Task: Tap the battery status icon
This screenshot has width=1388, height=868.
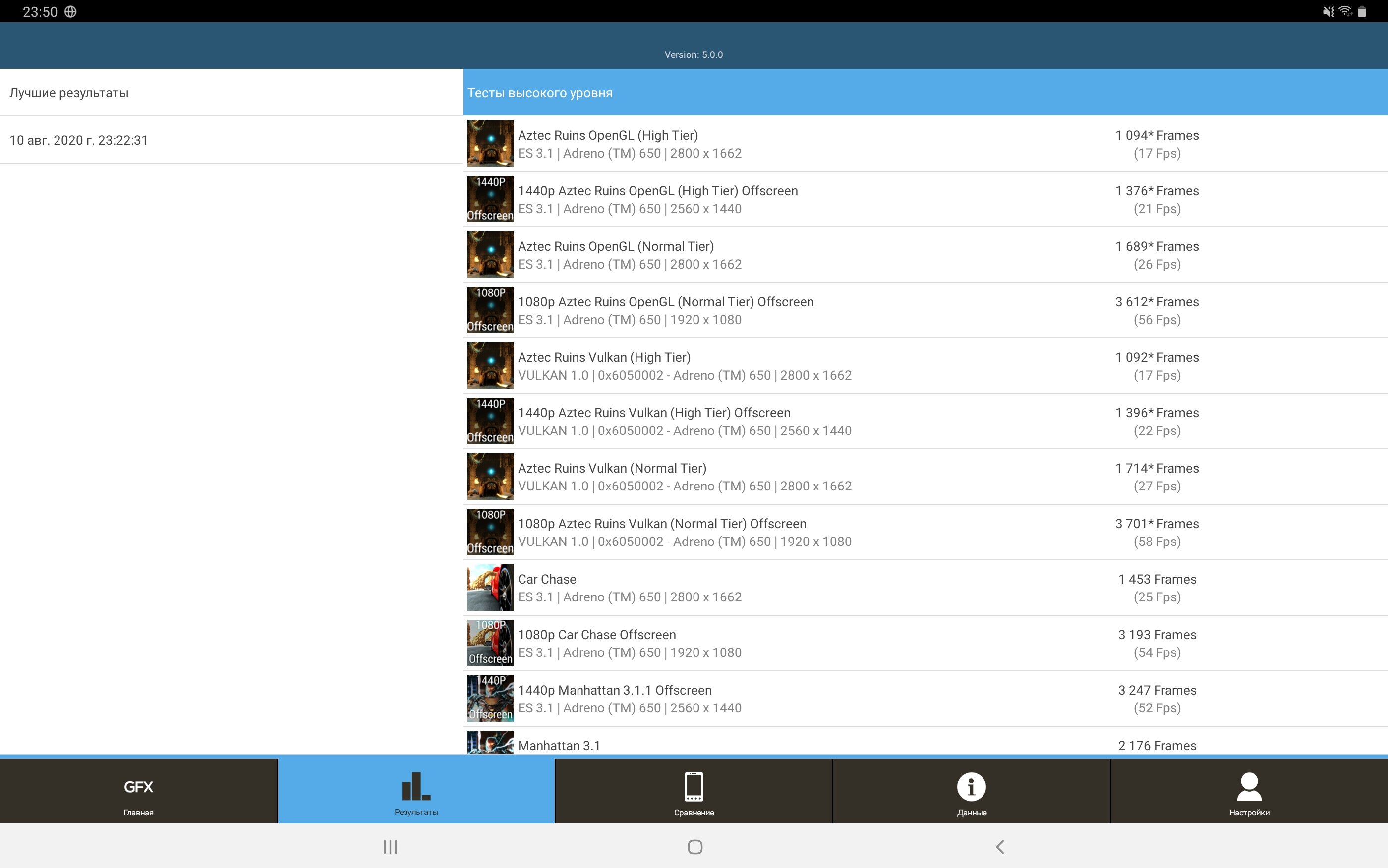Action: tap(1362, 11)
